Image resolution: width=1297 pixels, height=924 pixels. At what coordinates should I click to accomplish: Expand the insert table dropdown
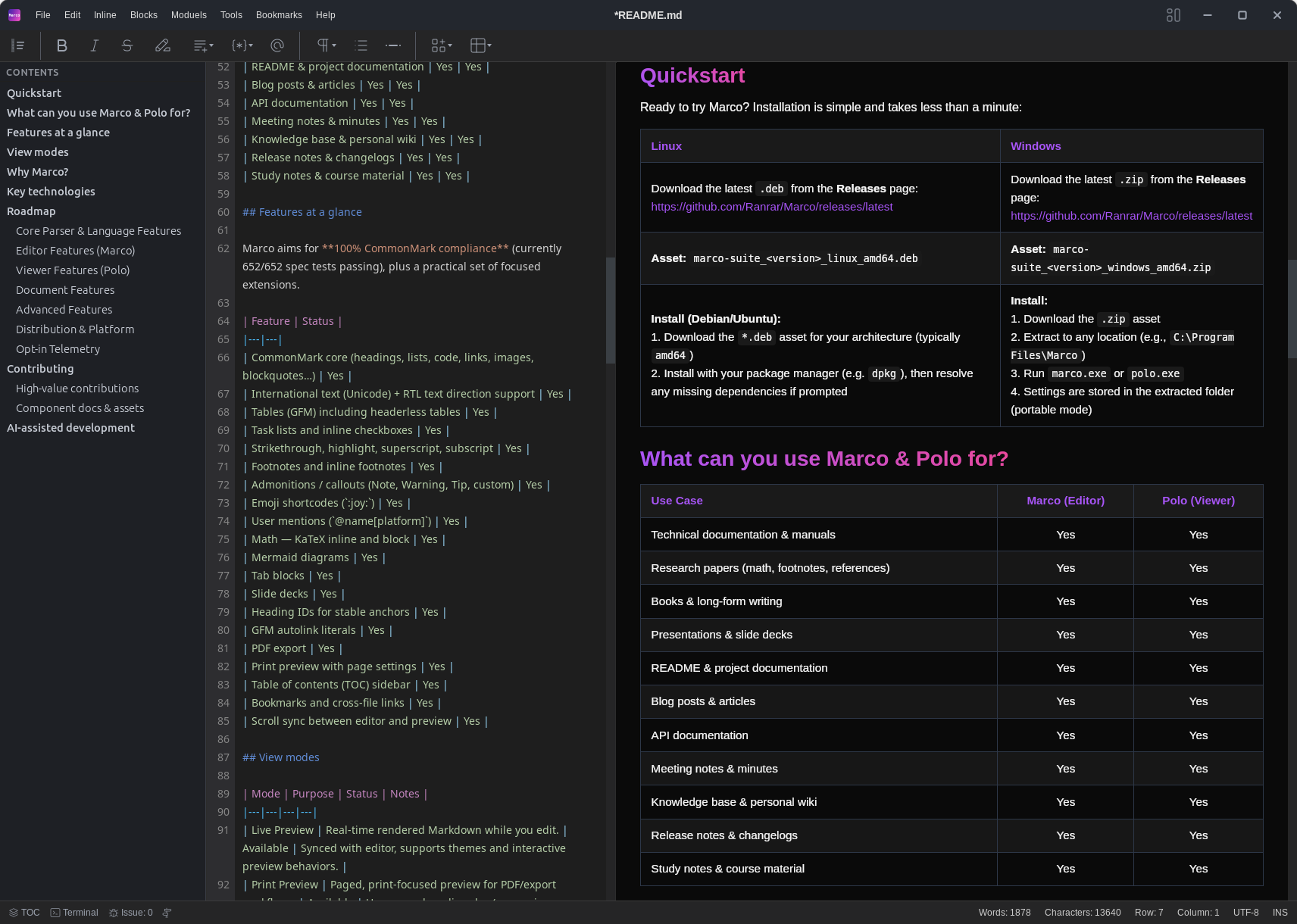coord(481,45)
